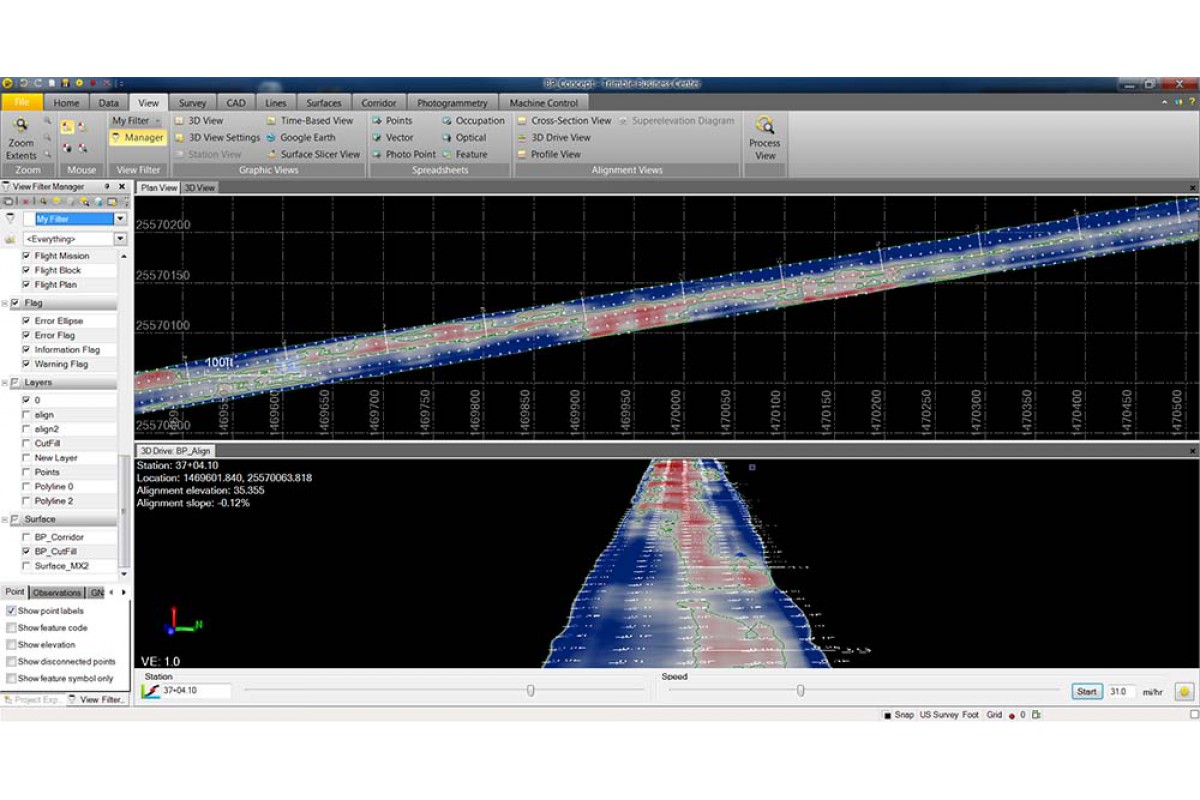Enable the CutFill layer checkbox

25,443
